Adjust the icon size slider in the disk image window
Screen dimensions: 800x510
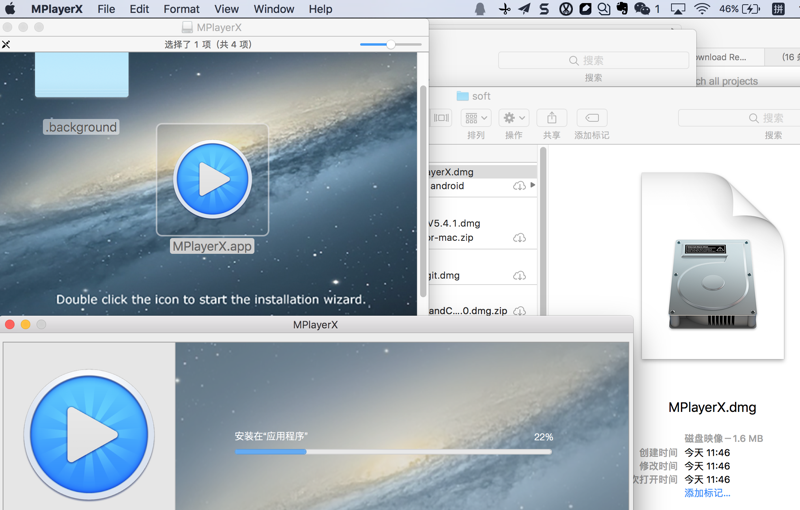(390, 44)
